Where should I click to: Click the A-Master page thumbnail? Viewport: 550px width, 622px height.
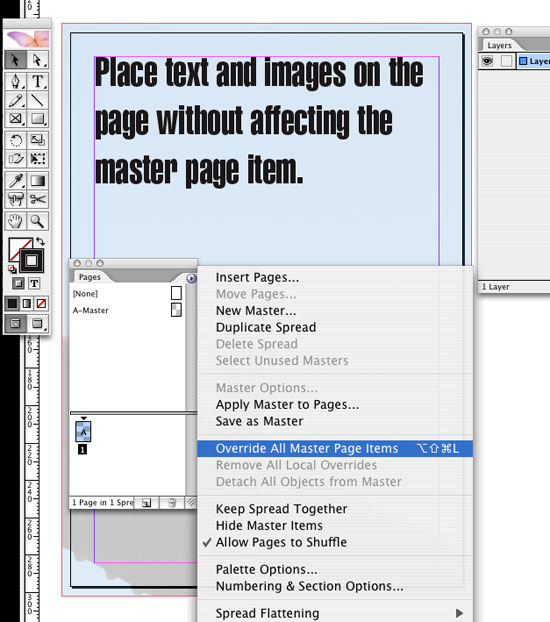(x=176, y=310)
